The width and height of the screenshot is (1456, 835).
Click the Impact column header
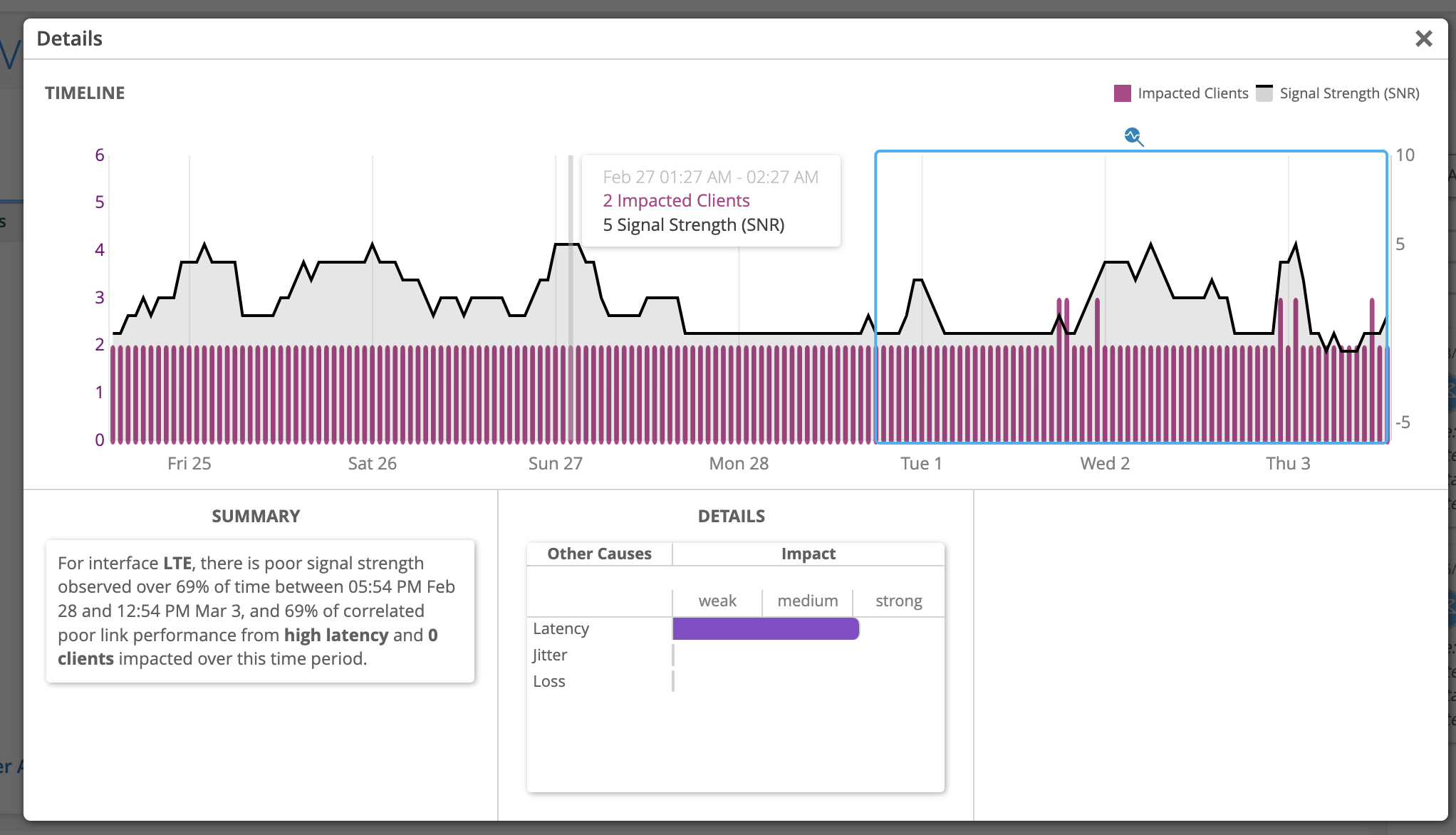point(808,554)
